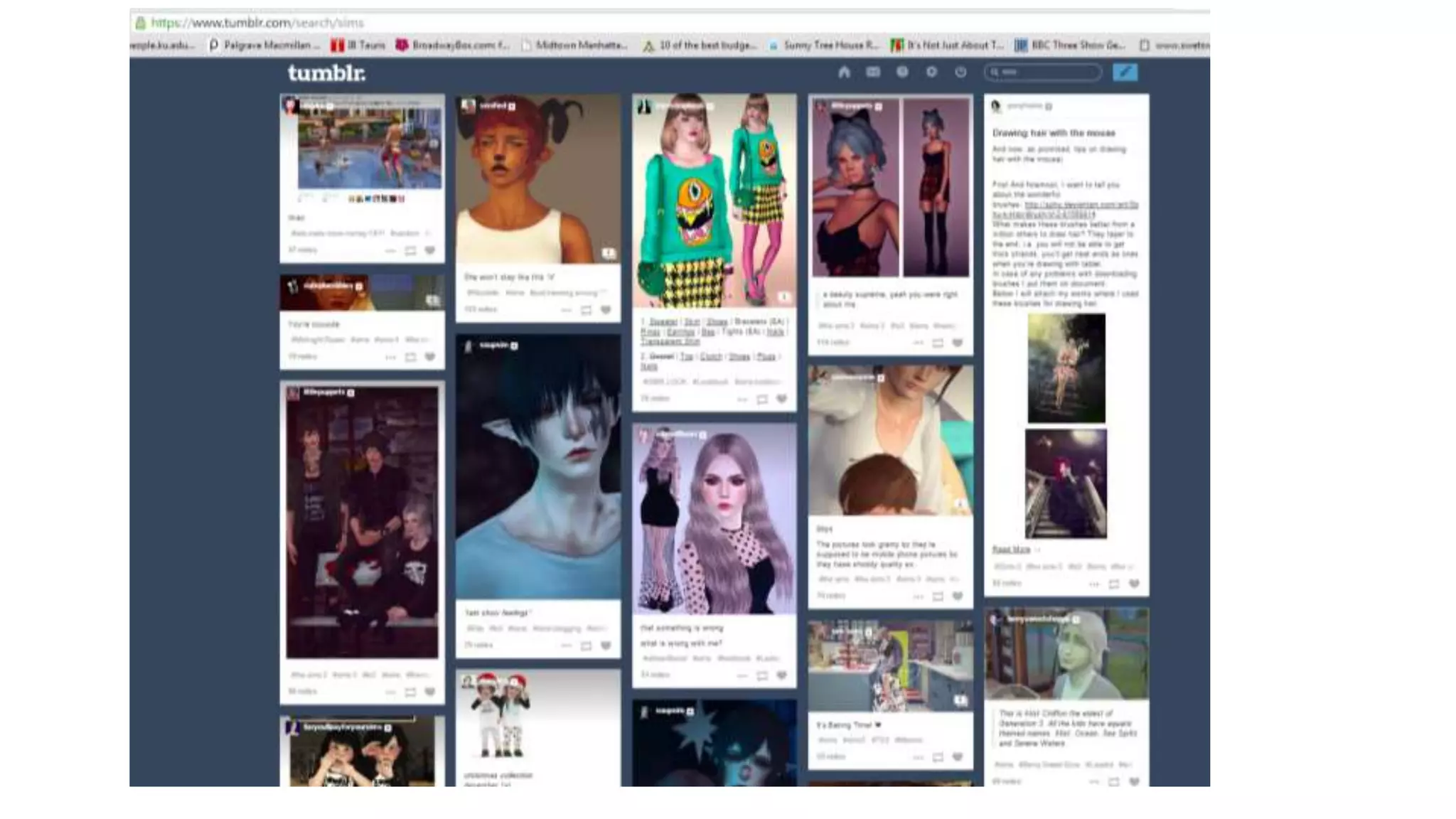
Task: Like the dark-haired elf portrait post
Action: pyautogui.click(x=606, y=646)
